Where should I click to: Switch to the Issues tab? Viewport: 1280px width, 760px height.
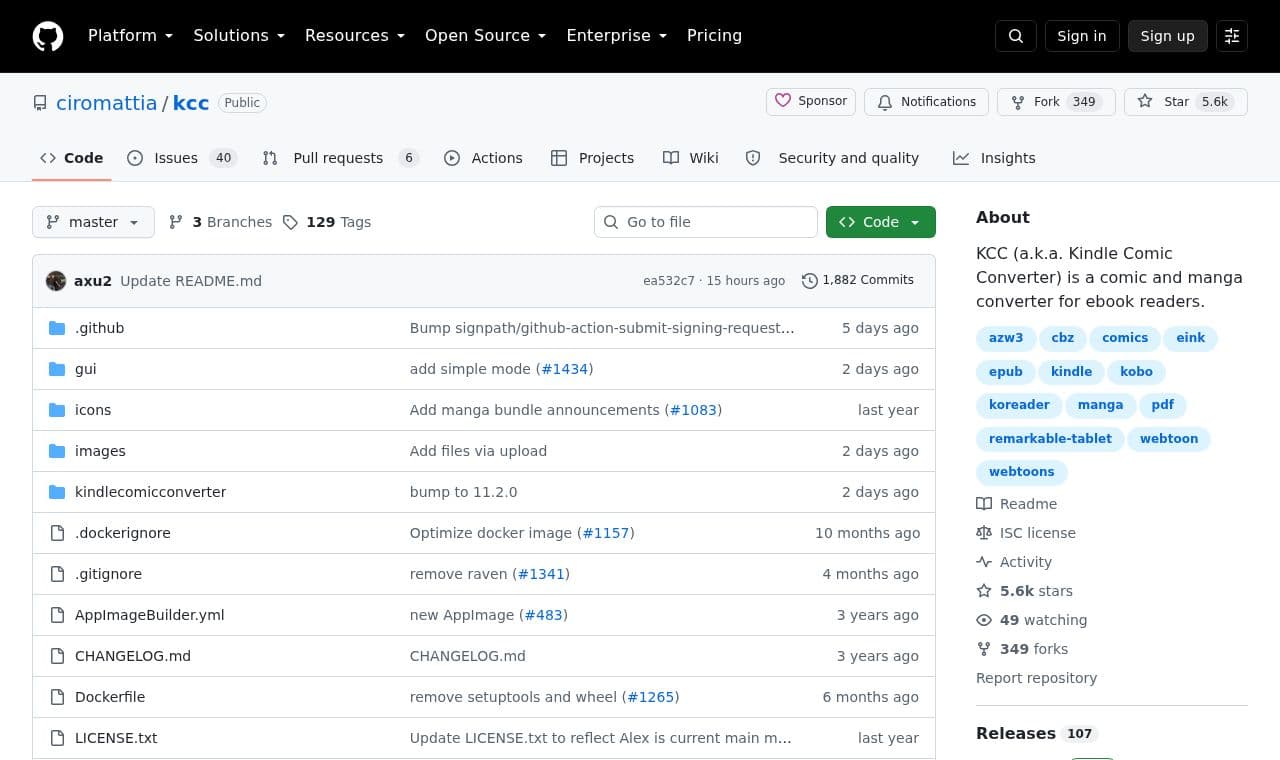[182, 158]
